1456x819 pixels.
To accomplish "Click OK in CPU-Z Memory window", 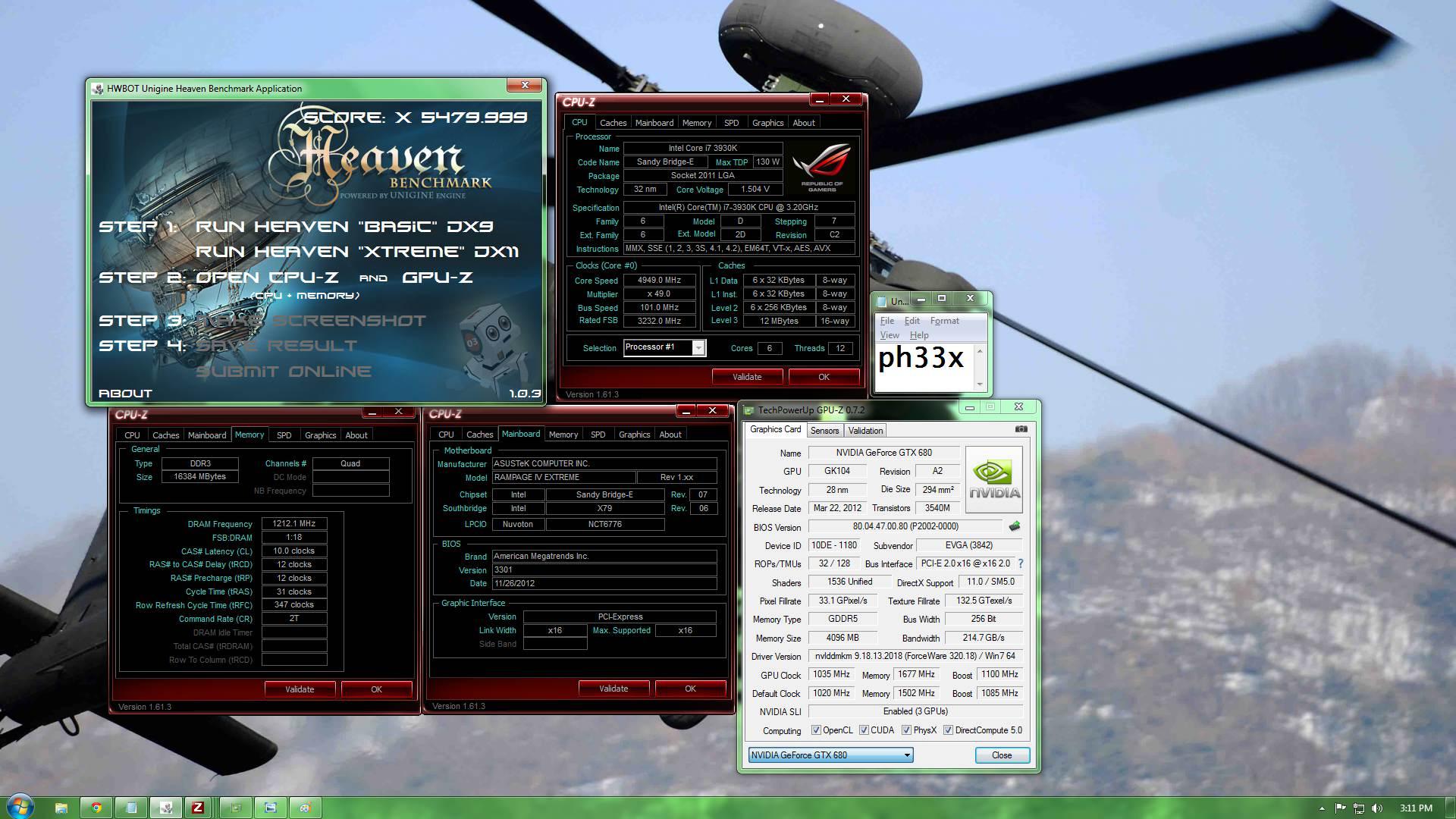I will pos(376,689).
